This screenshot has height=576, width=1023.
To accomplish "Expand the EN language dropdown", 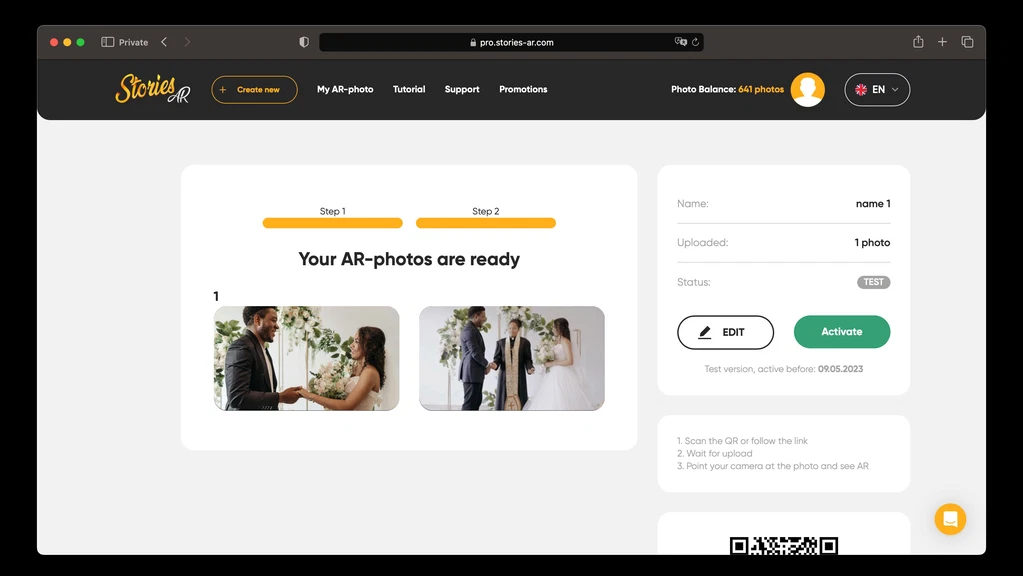I will pos(877,89).
